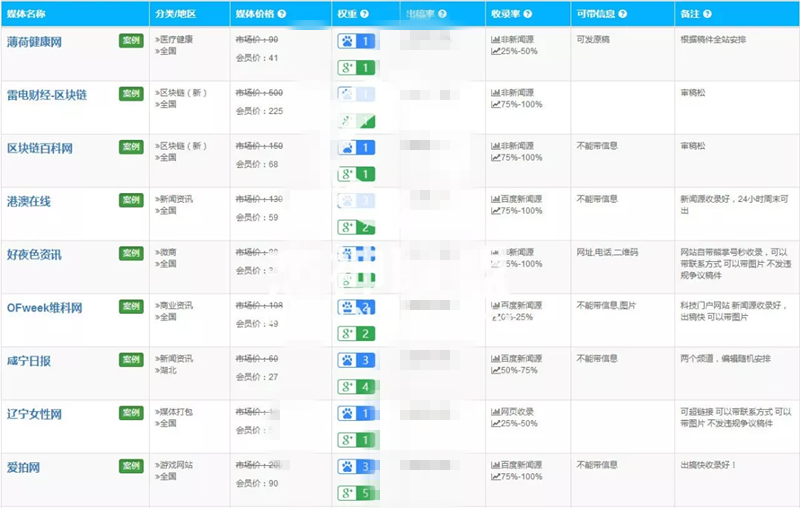This screenshot has height=508, width=800.
Task: Click Google weight badge showing 4 for 咸宁日报
Action: pyautogui.click(x=356, y=387)
